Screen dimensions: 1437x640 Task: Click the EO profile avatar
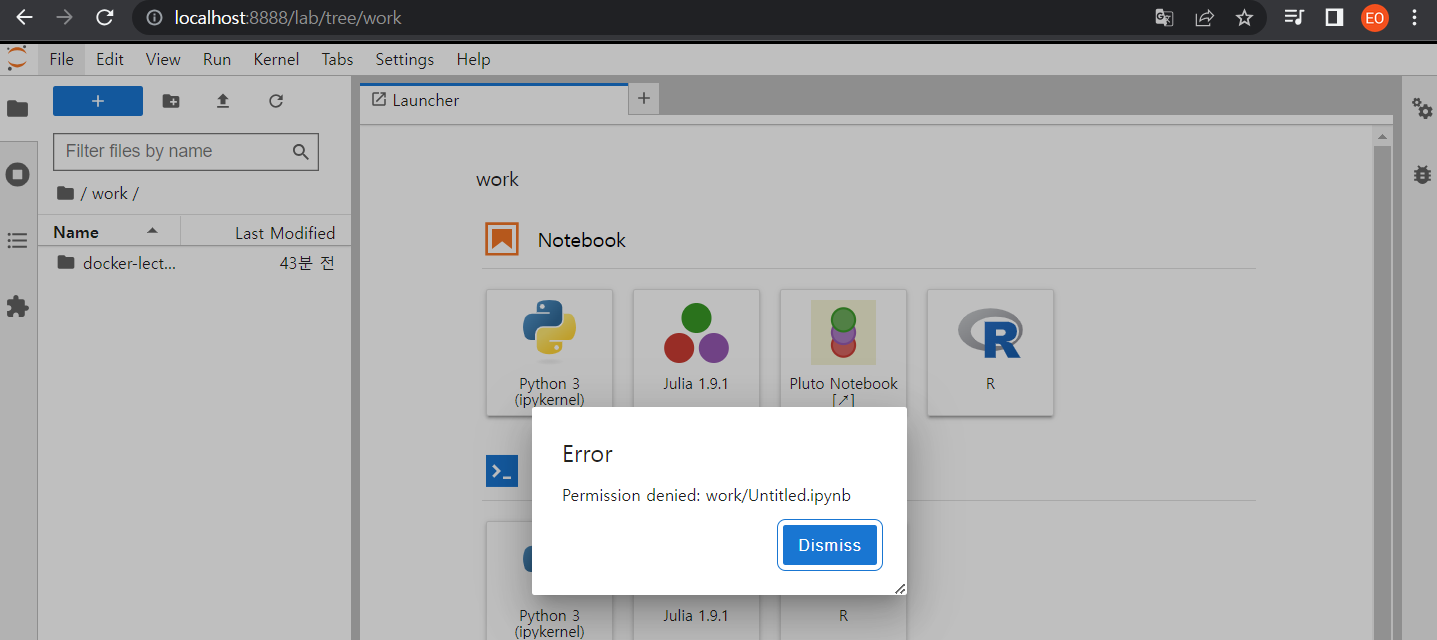coord(1375,18)
